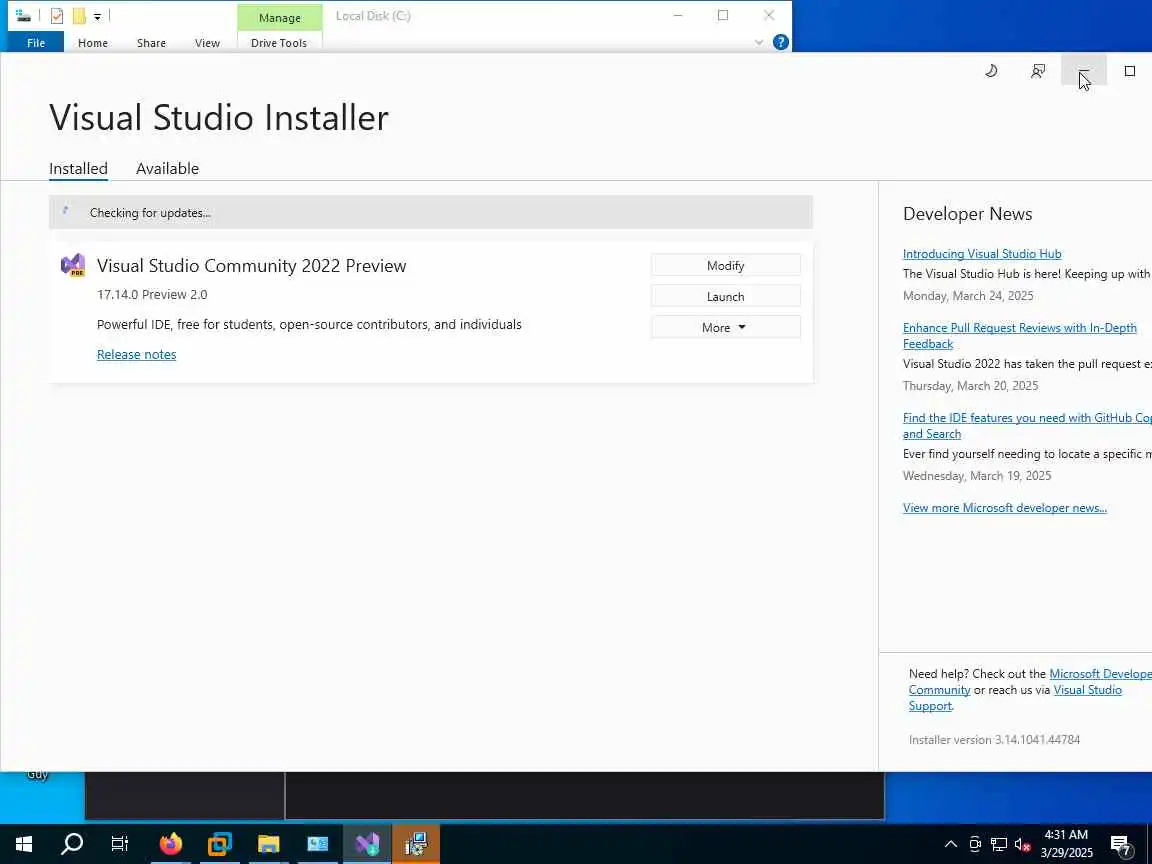Maximize the Visual Studio Installer window
1152x864 pixels.
(x=1130, y=71)
